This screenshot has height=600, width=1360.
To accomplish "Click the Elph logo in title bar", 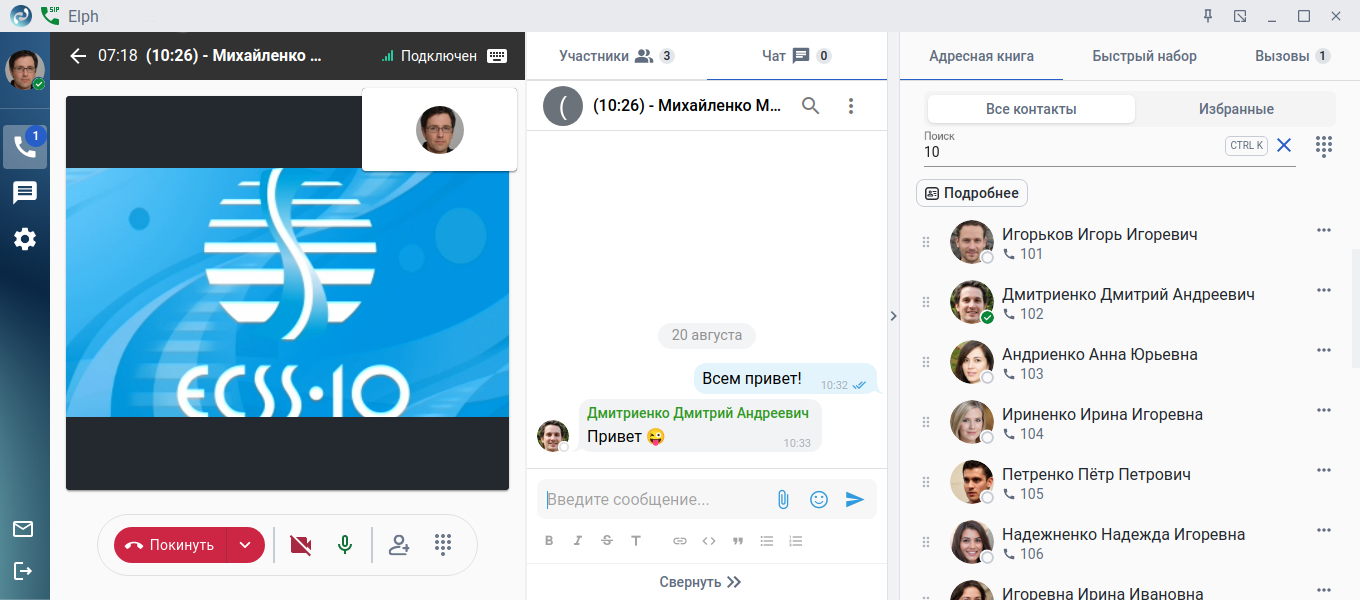I will [21, 16].
